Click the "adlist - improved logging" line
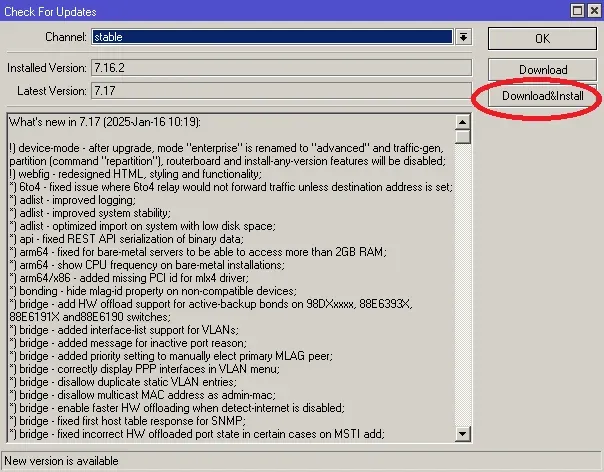 72,200
